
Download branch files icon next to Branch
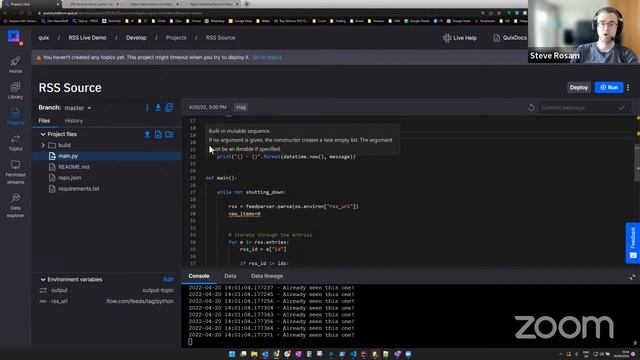point(158,108)
